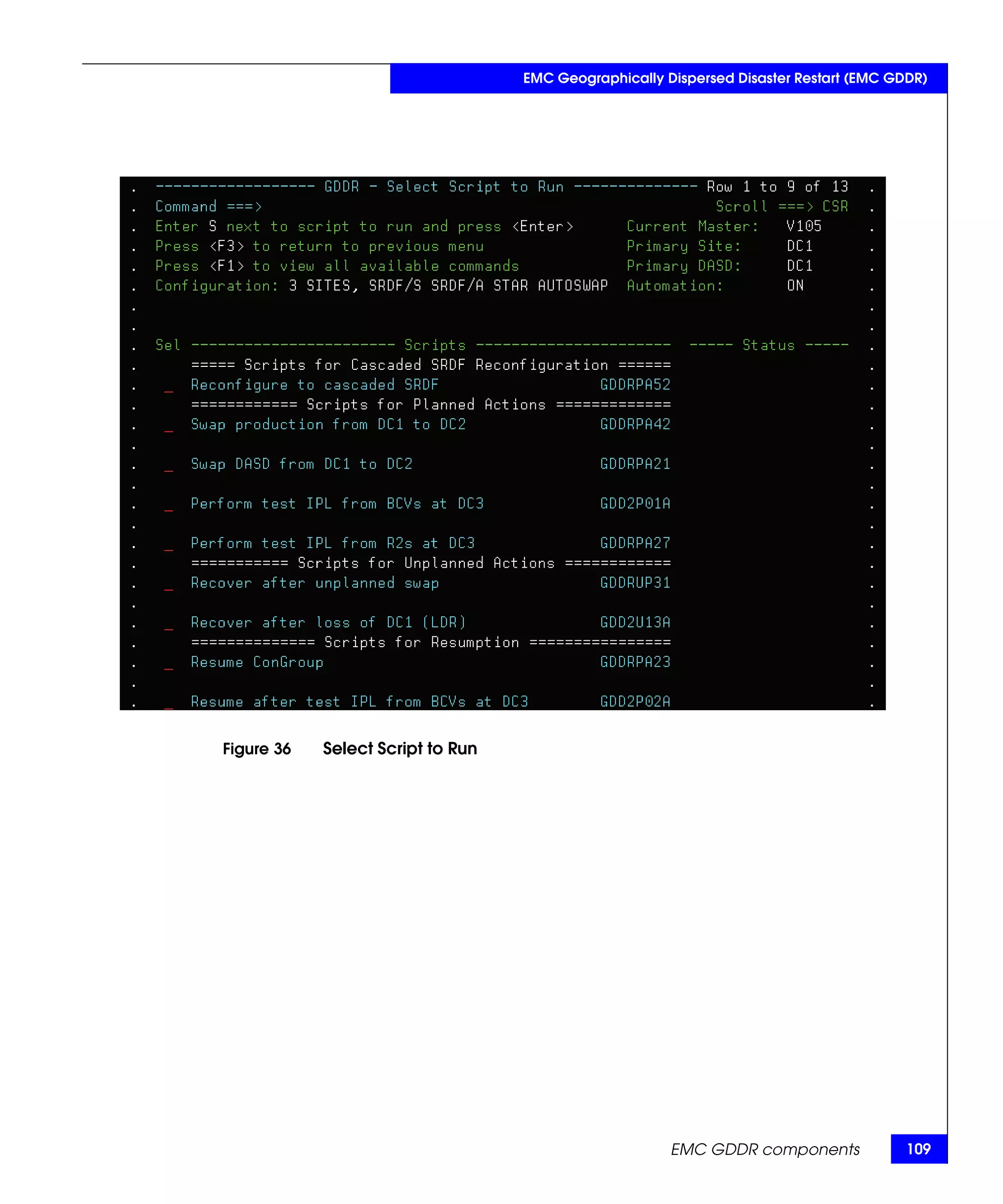This screenshot has width=1003, height=1204.
Task: Click Press <F1> to view all commands line
Action: tap(337, 266)
